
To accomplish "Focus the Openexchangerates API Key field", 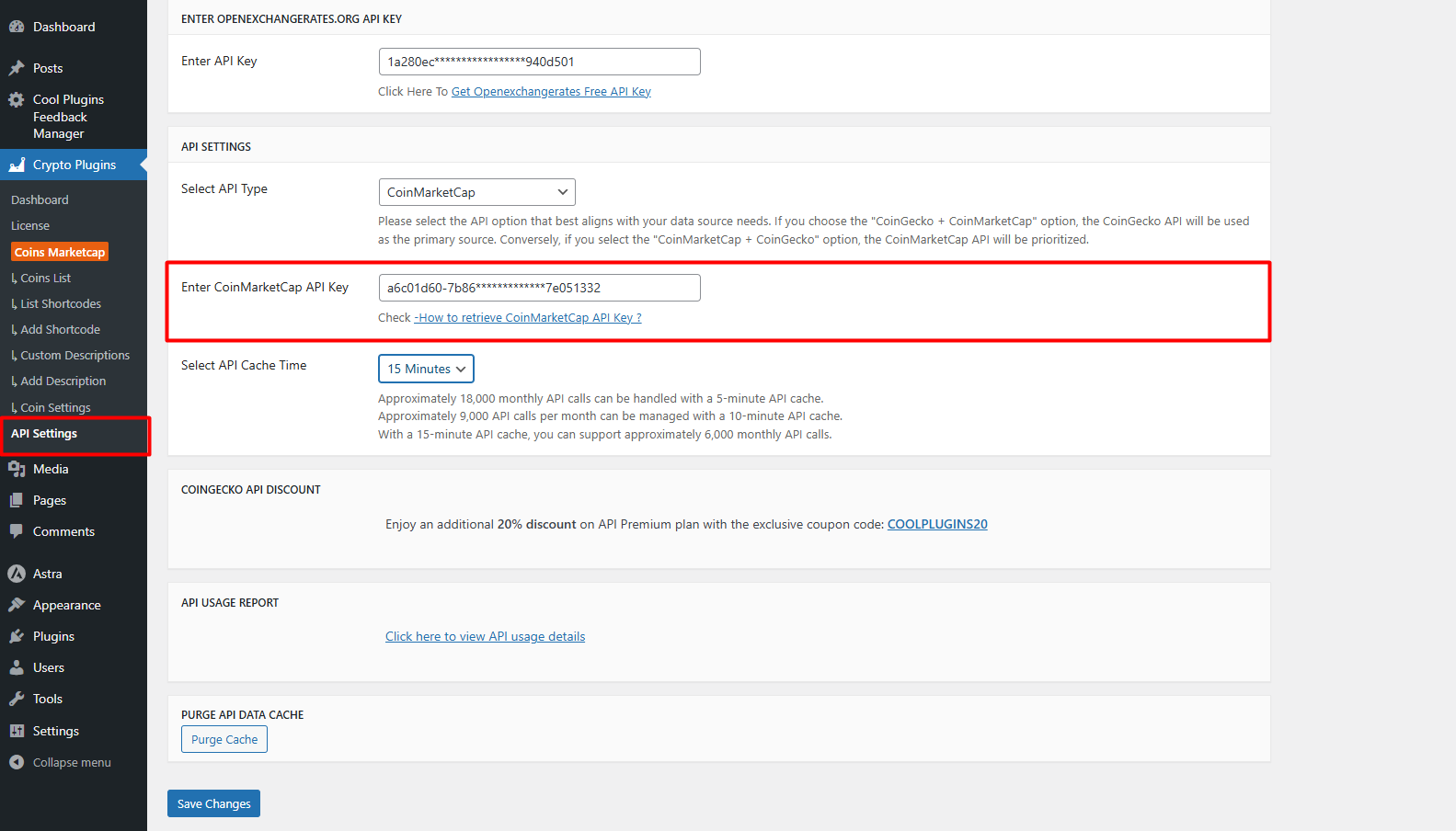I will coord(539,62).
